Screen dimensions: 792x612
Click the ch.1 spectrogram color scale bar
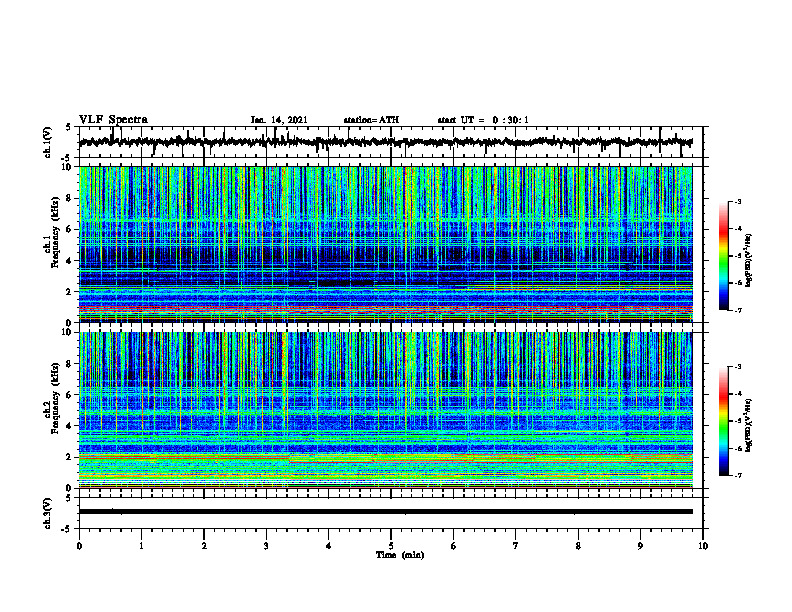tap(724, 256)
